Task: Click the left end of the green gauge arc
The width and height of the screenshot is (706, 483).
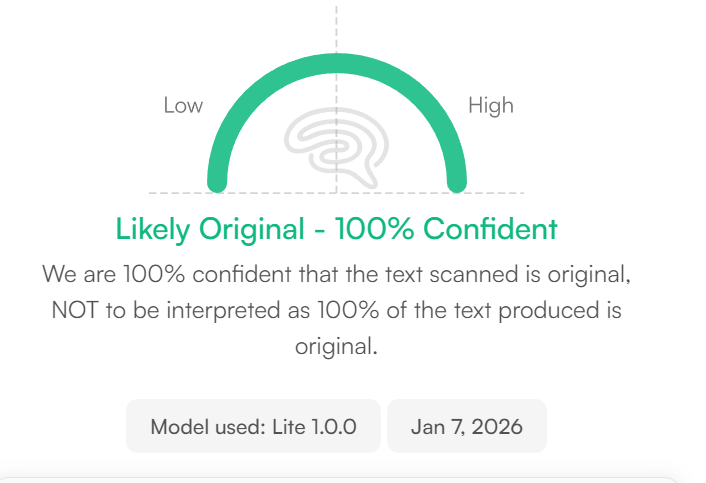Action: [x=217, y=182]
